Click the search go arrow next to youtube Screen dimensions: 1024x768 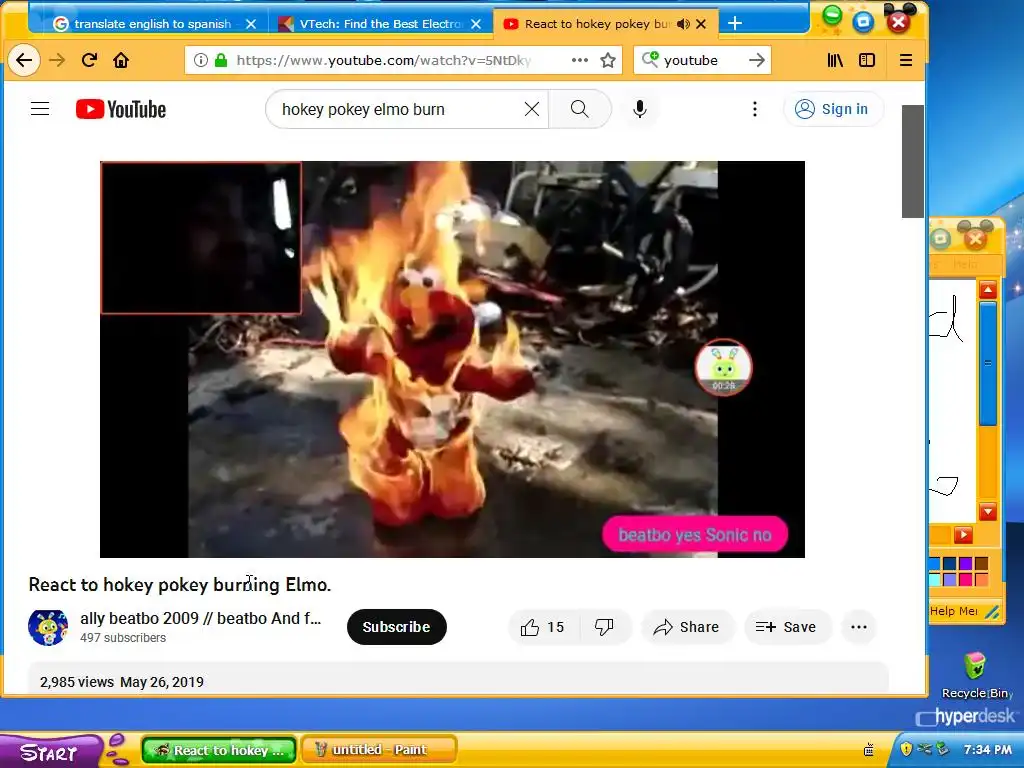(756, 60)
